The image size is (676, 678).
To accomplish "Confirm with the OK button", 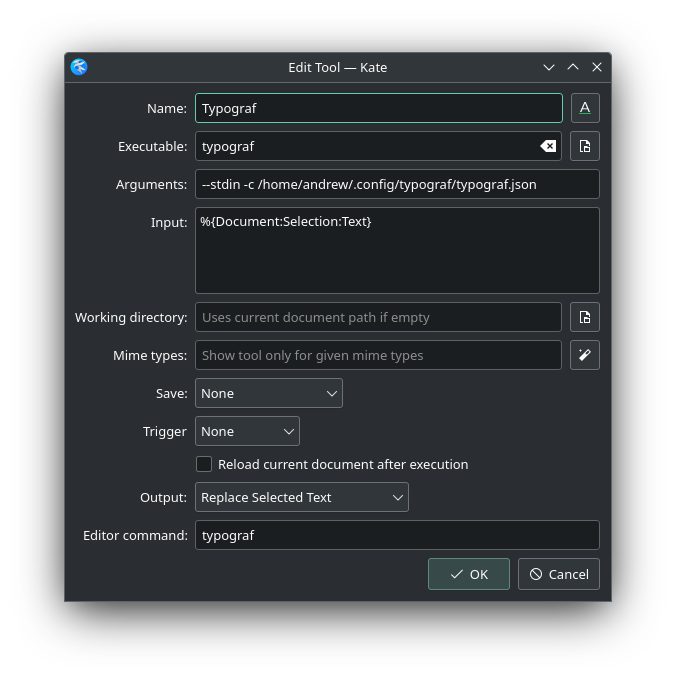I will click(x=468, y=574).
